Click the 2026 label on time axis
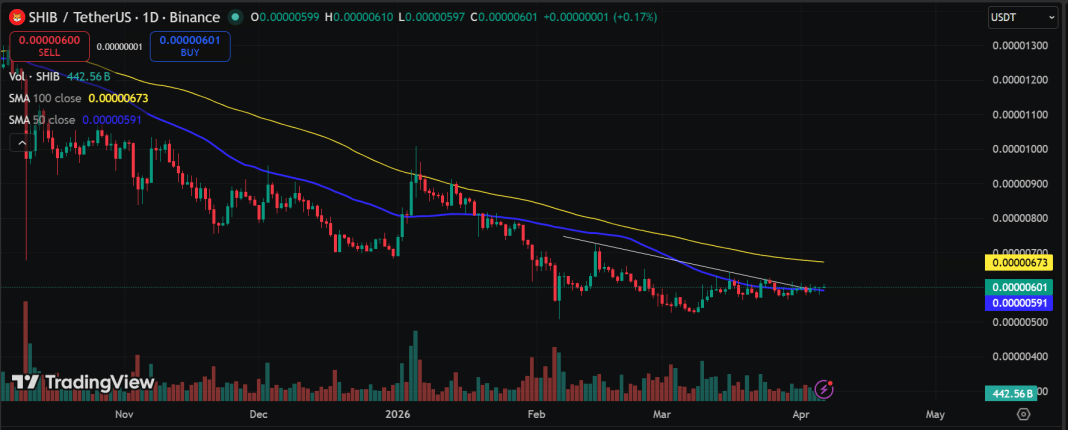 (x=396, y=414)
